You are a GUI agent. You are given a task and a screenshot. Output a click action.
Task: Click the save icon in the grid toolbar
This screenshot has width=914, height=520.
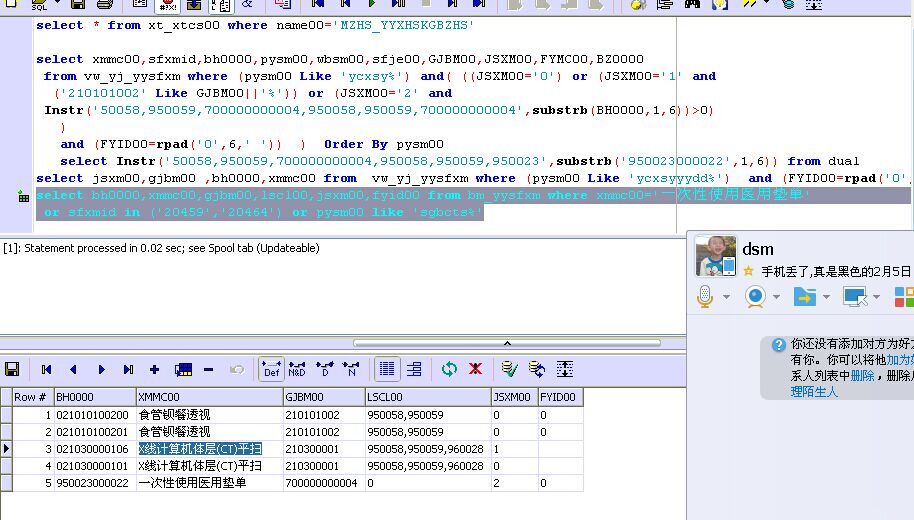12,369
